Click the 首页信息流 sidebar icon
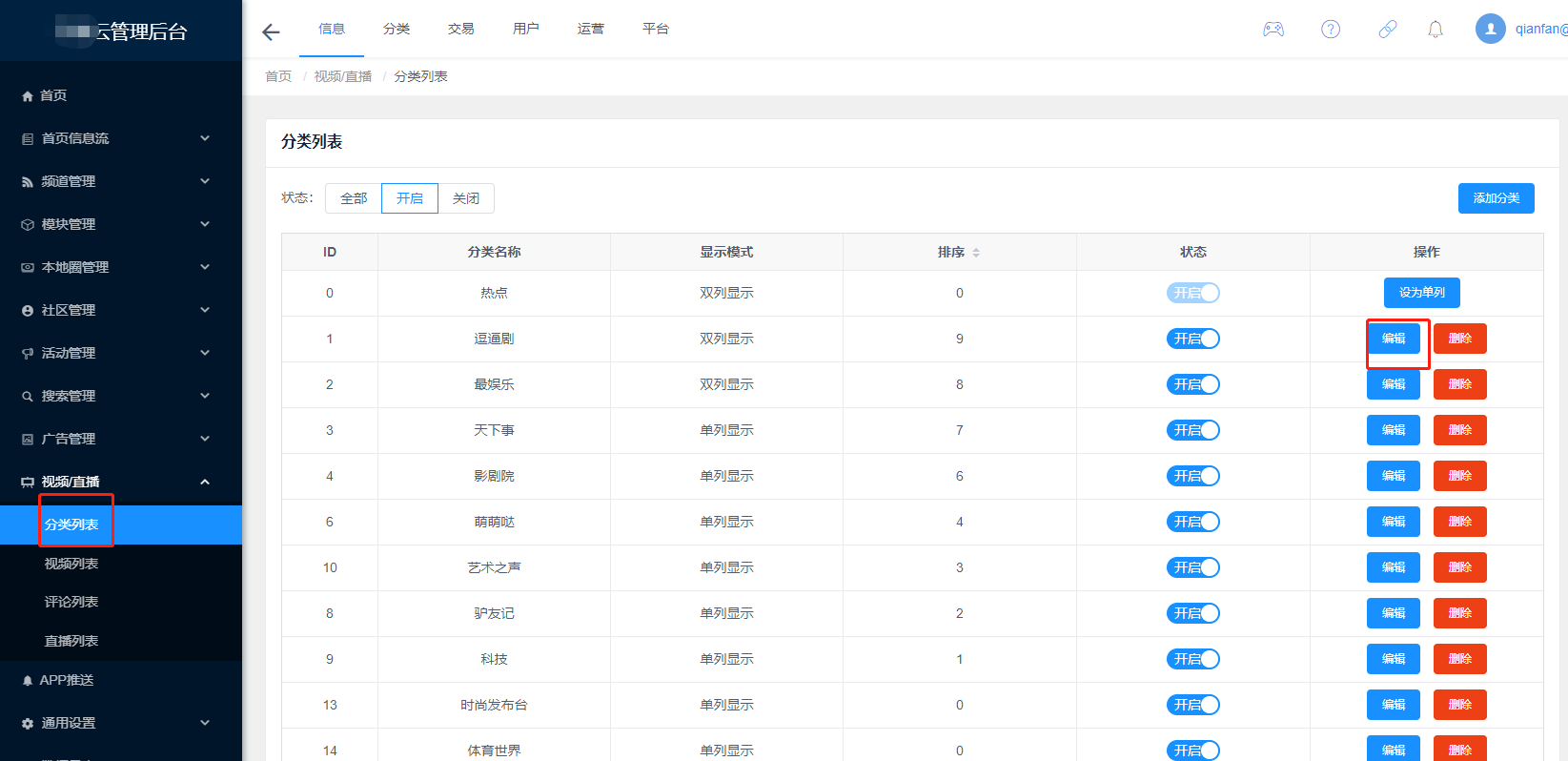Image resolution: width=1568 pixels, height=761 pixels. click(28, 139)
